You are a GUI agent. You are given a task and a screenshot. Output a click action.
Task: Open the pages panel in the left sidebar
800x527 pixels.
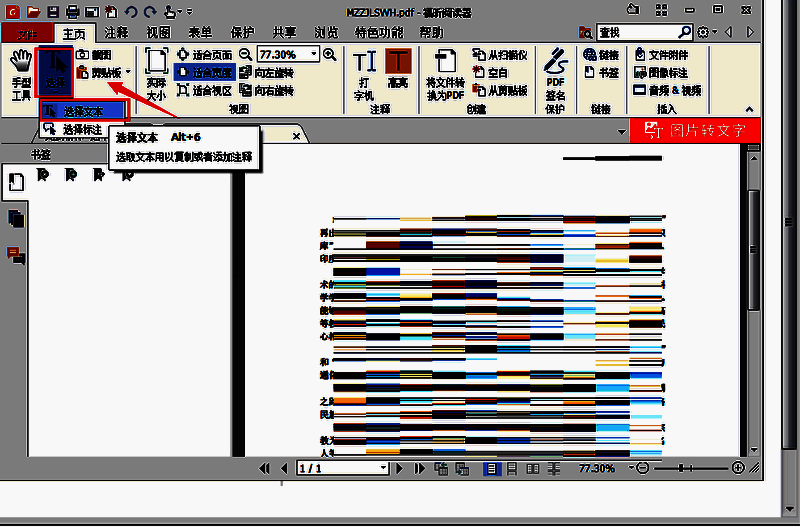(x=16, y=218)
